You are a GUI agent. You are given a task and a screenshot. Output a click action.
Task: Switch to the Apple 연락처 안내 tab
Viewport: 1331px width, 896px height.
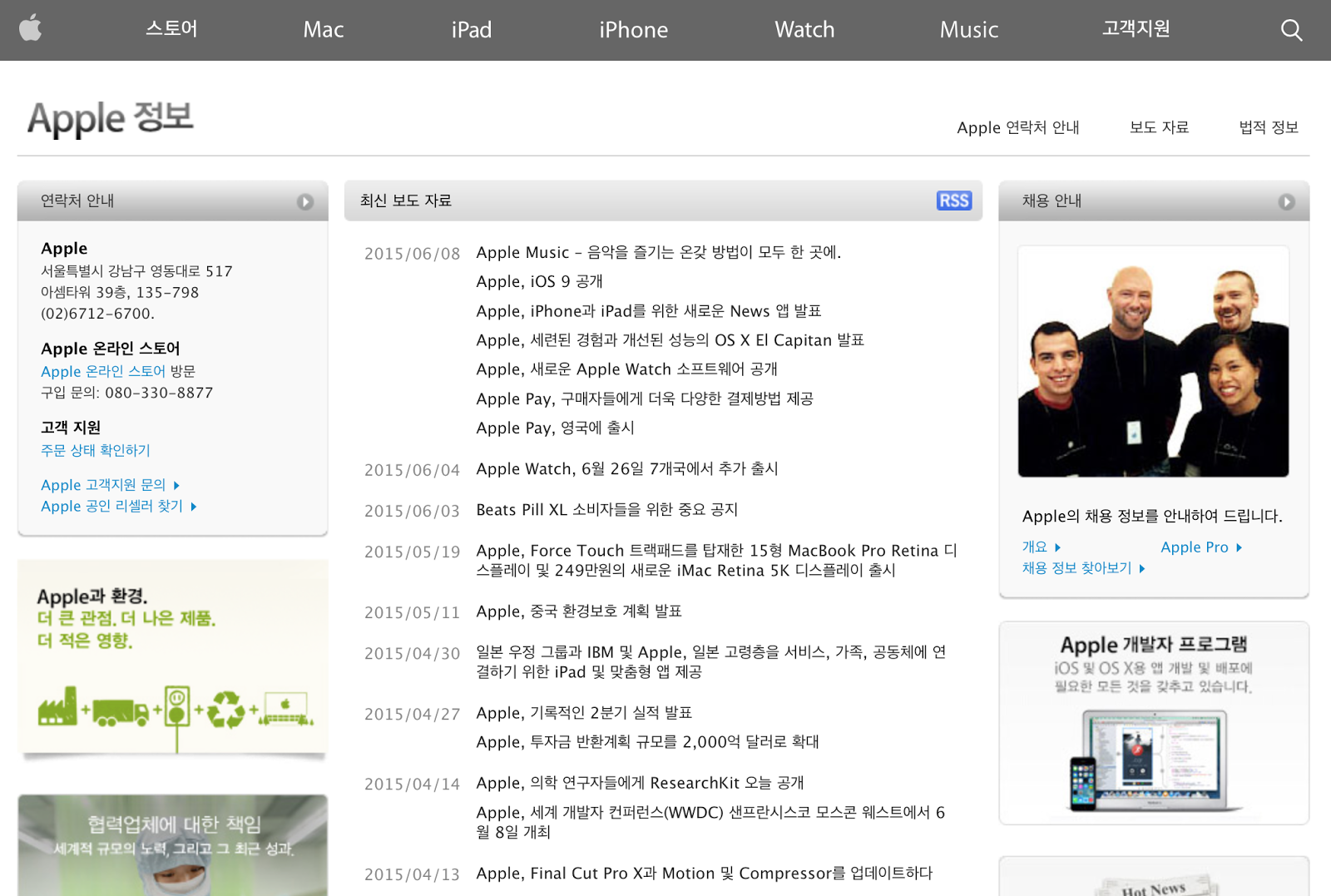[x=1018, y=127]
